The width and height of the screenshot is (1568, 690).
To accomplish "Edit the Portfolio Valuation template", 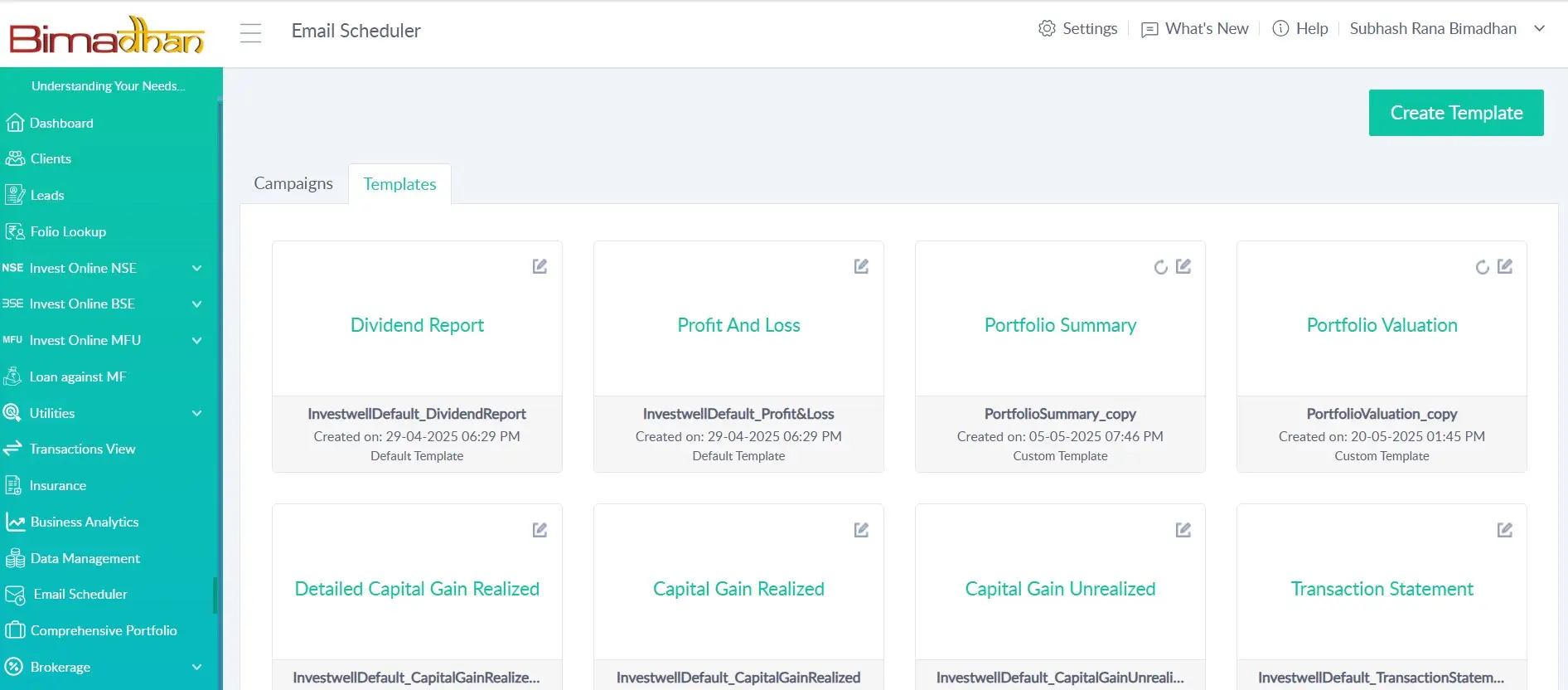I will [x=1505, y=266].
